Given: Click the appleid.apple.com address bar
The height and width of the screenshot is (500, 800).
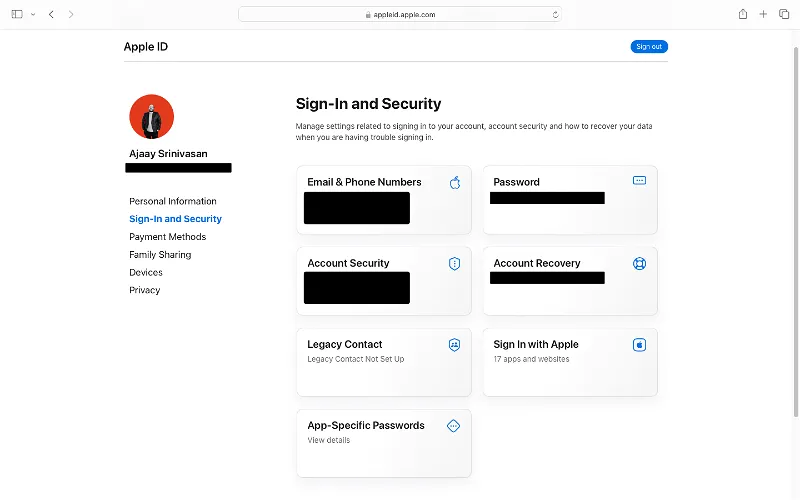Looking at the screenshot, I should point(400,14).
